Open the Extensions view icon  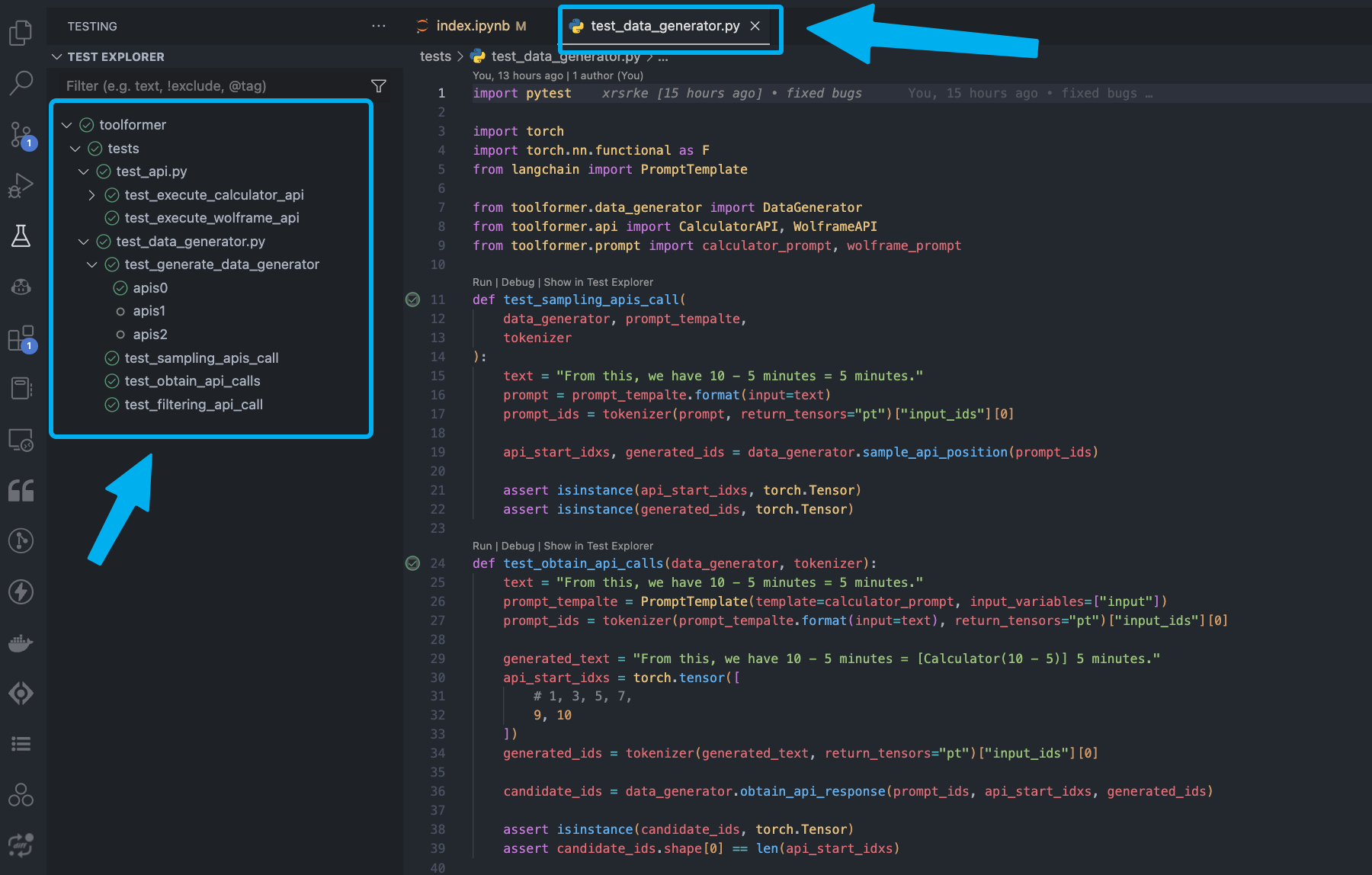coord(21,338)
